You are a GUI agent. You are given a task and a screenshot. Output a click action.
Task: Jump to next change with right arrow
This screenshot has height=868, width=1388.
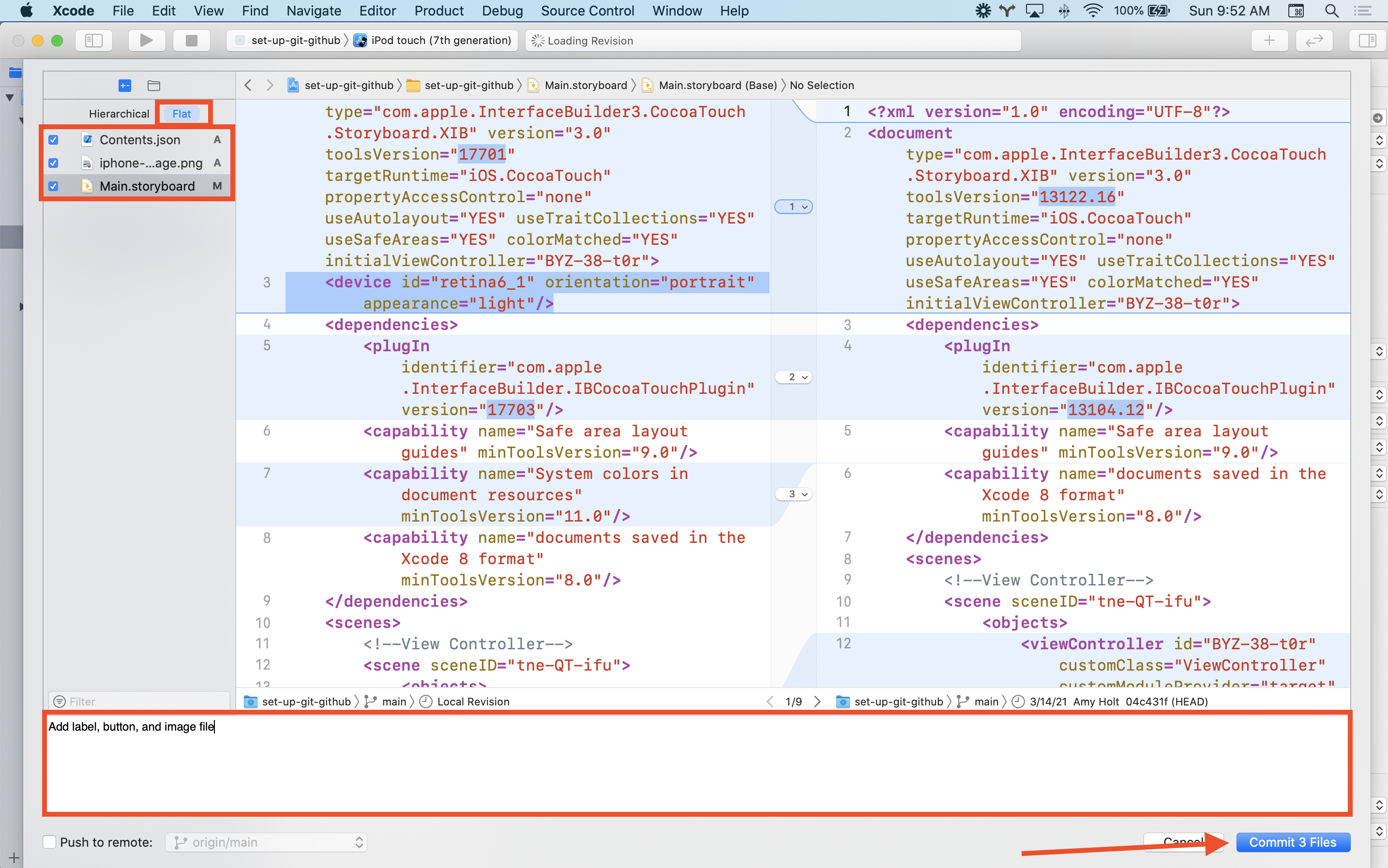[x=818, y=702]
